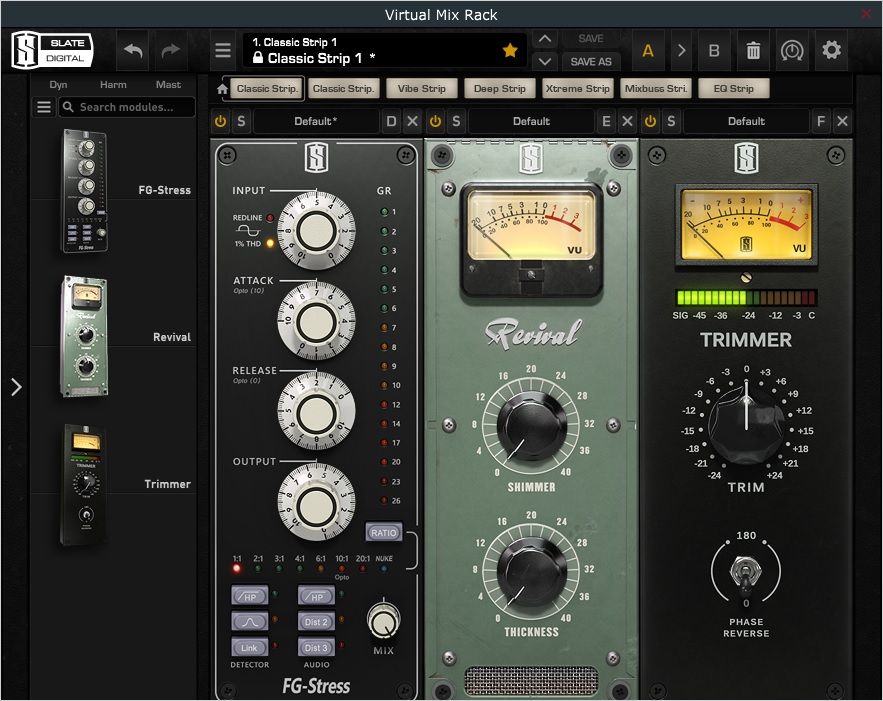
Task: Click the SAVE AS button
Action: point(591,61)
